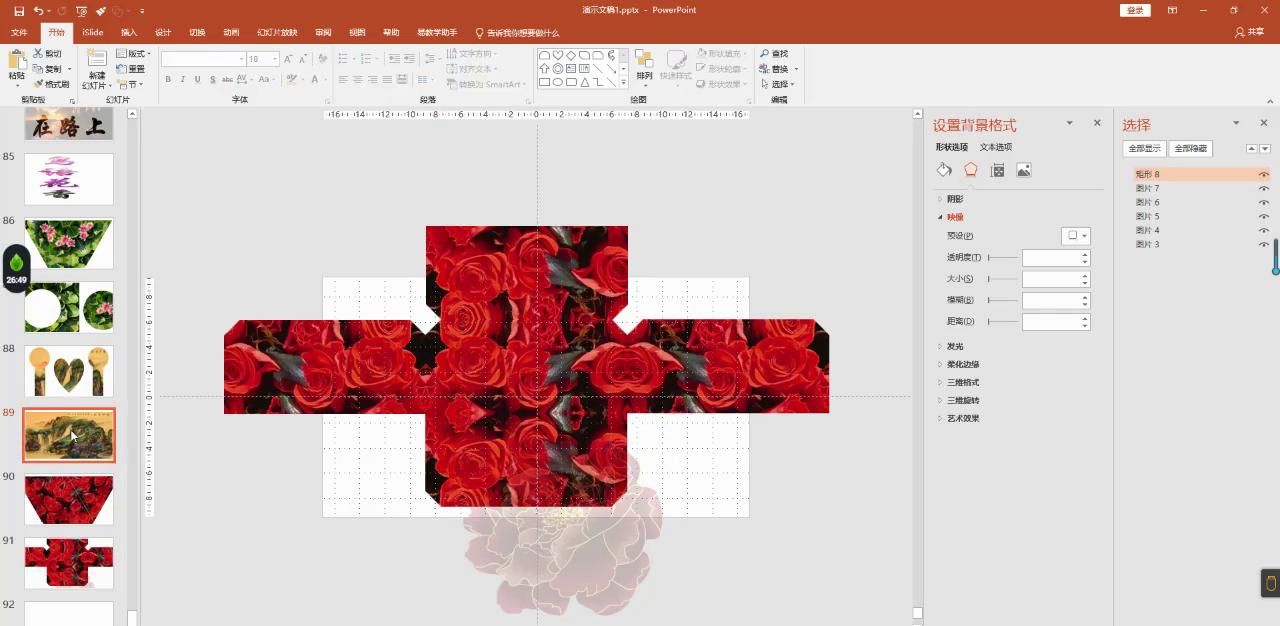Hide 图片 5 using its eye icon
Viewport: 1280px width, 626px height.
click(x=1263, y=217)
